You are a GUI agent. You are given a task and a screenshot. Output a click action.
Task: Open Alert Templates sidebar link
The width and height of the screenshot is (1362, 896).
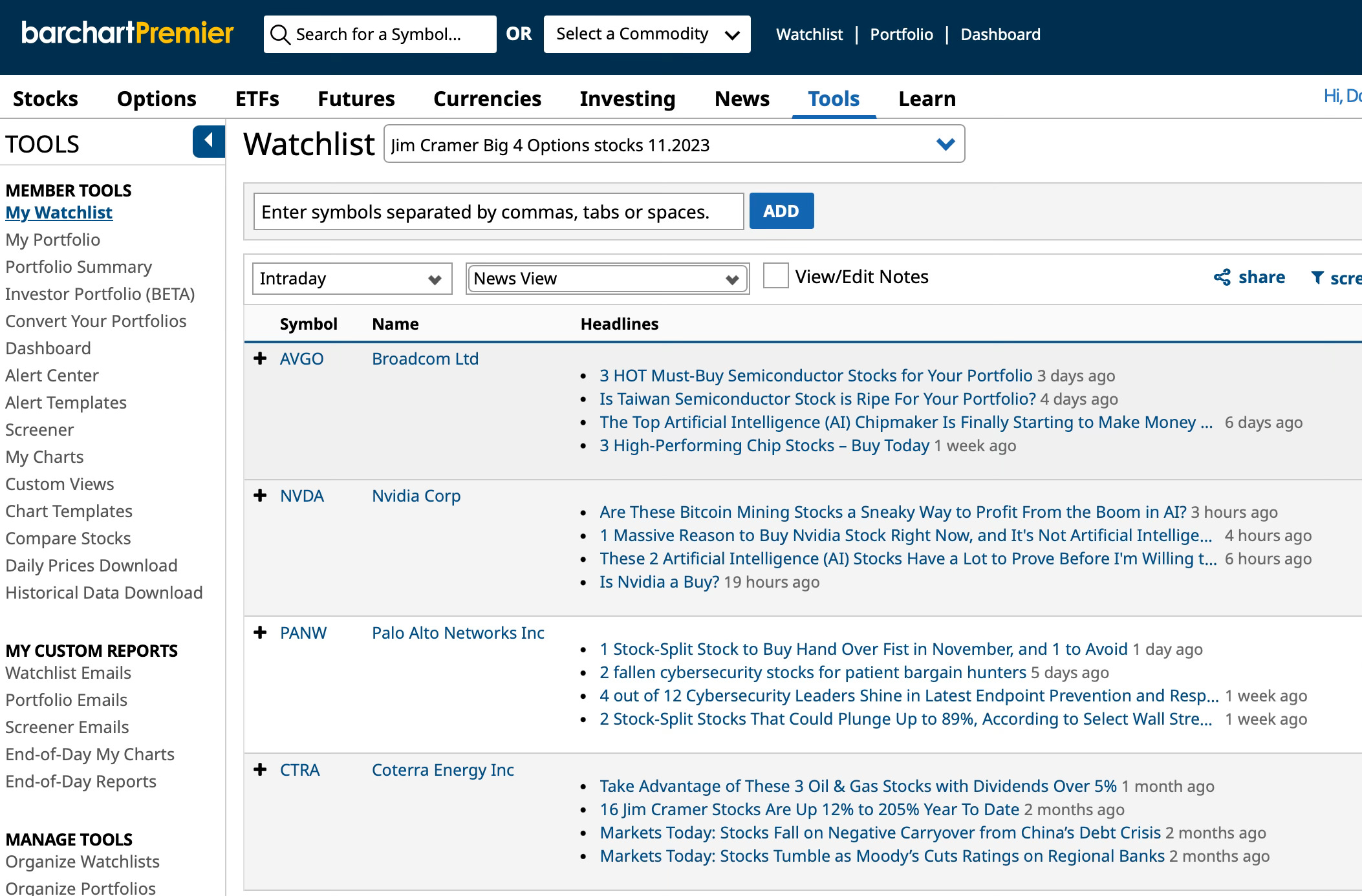[x=66, y=403]
